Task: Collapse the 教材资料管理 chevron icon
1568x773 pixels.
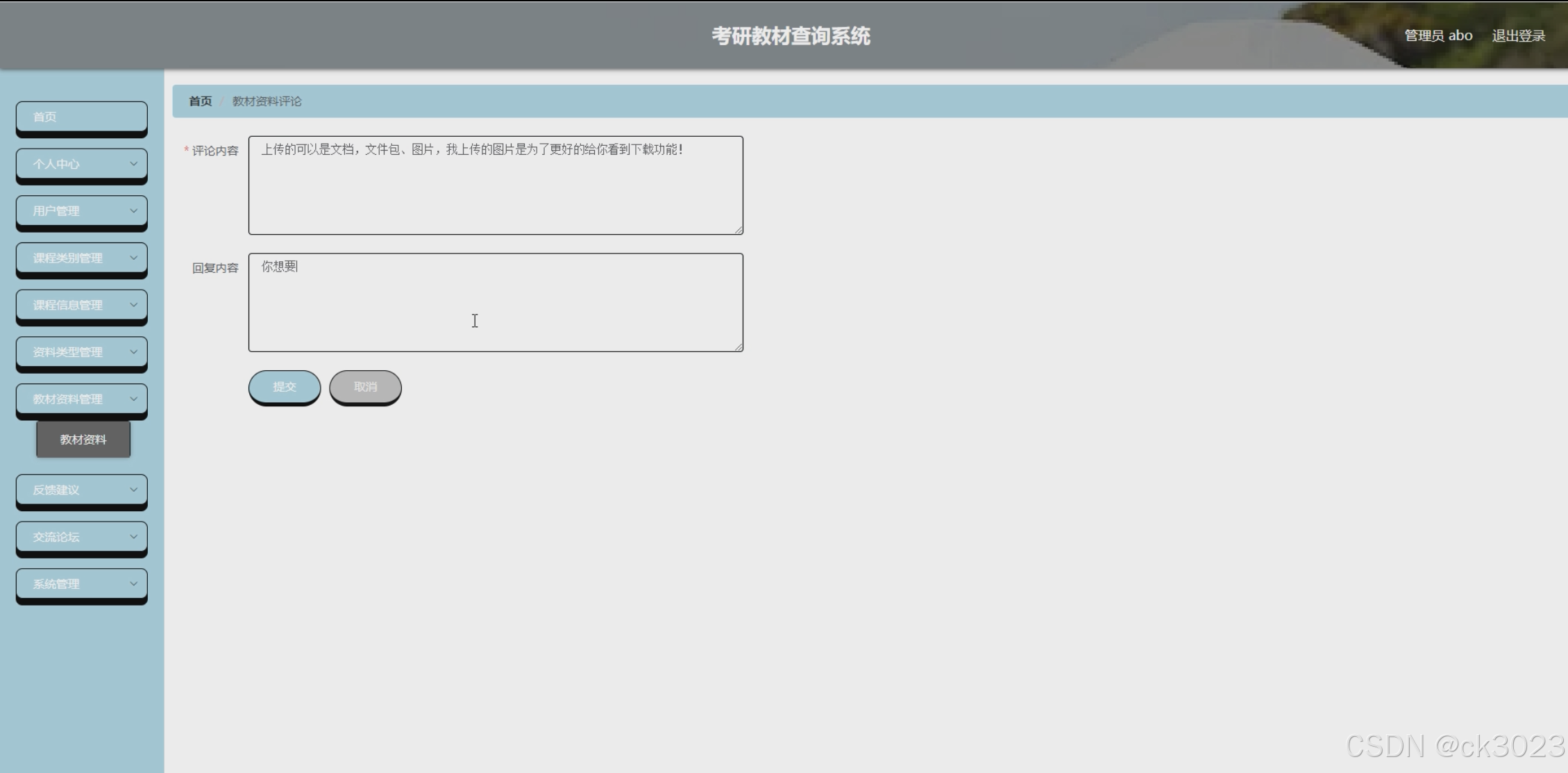Action: pyautogui.click(x=133, y=399)
